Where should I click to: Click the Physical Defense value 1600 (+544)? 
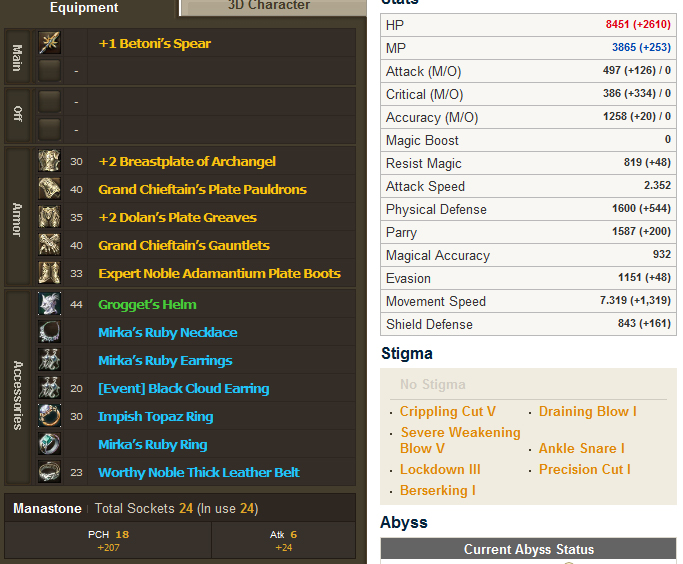pos(641,208)
